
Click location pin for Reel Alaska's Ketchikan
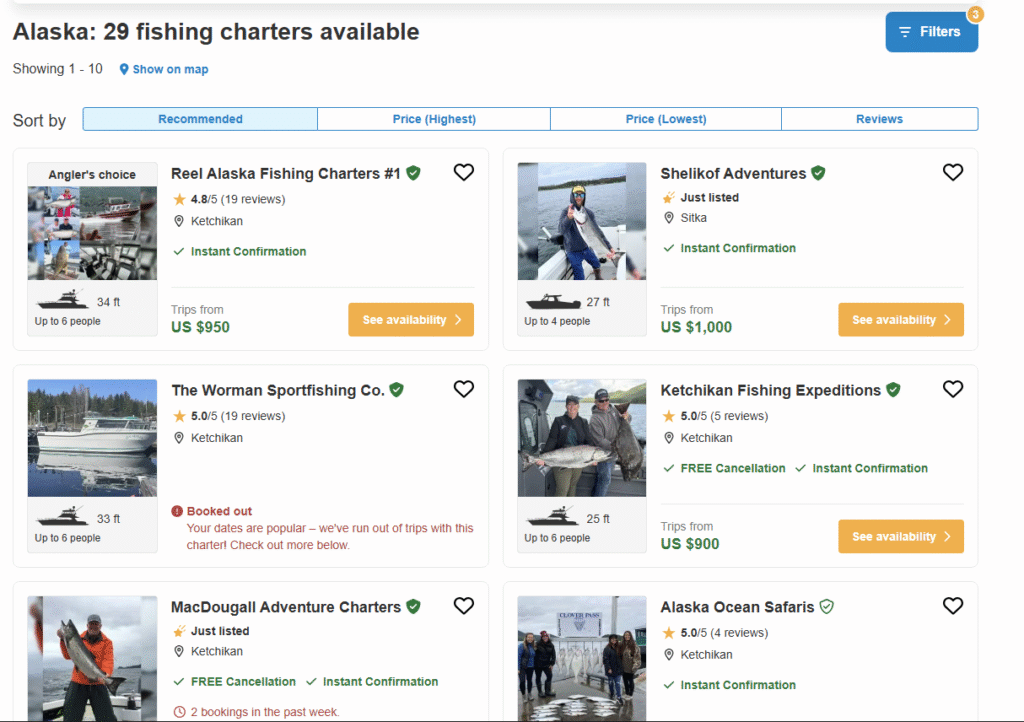tap(179, 221)
